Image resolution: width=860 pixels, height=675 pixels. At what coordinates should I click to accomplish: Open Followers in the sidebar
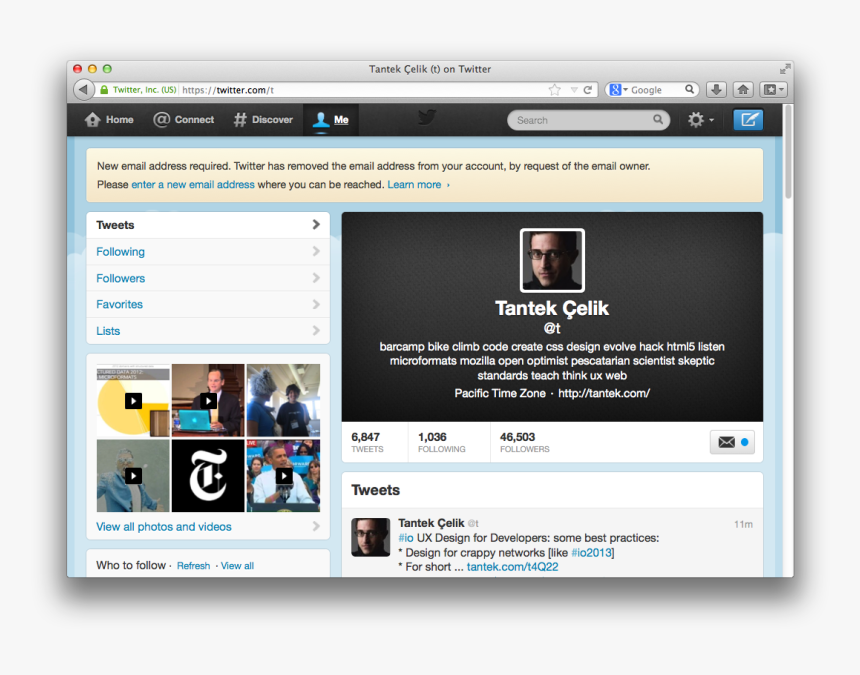[x=208, y=278]
